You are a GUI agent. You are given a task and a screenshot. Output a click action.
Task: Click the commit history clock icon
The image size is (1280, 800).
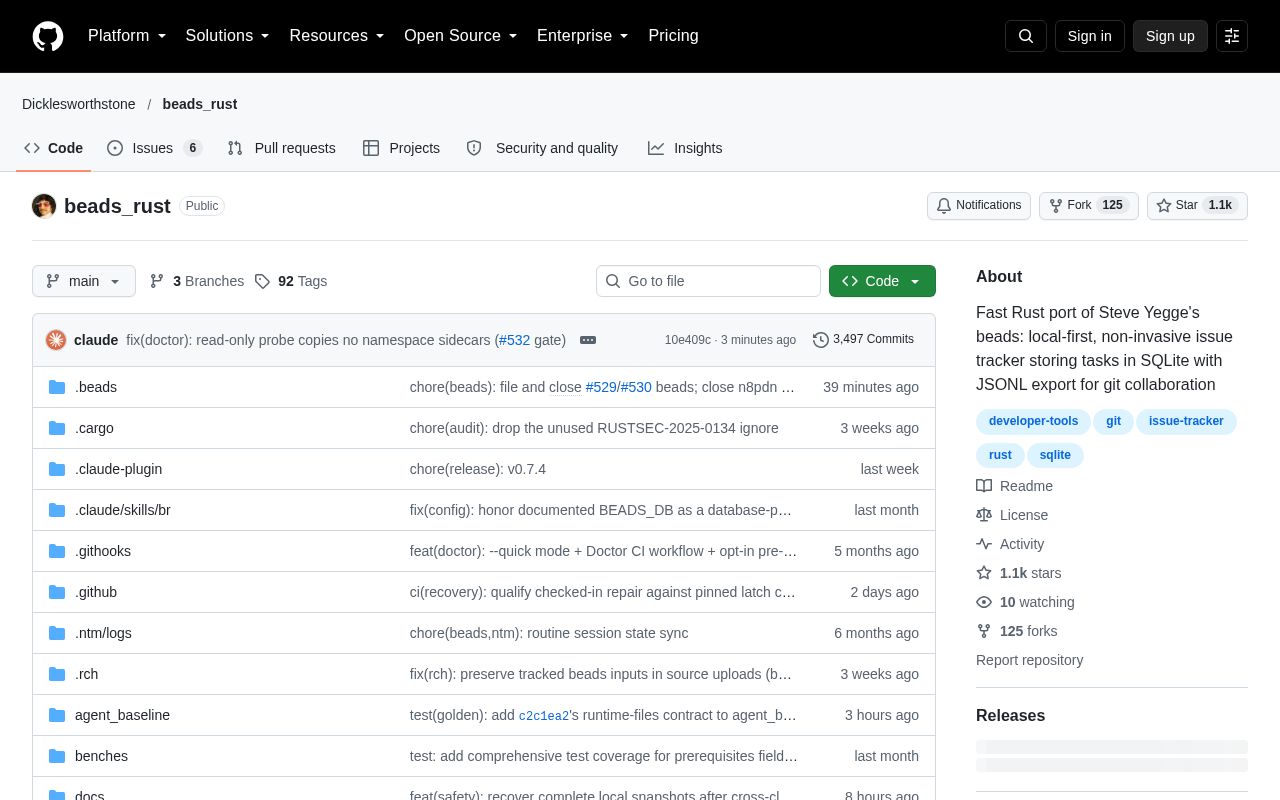pyautogui.click(x=821, y=340)
